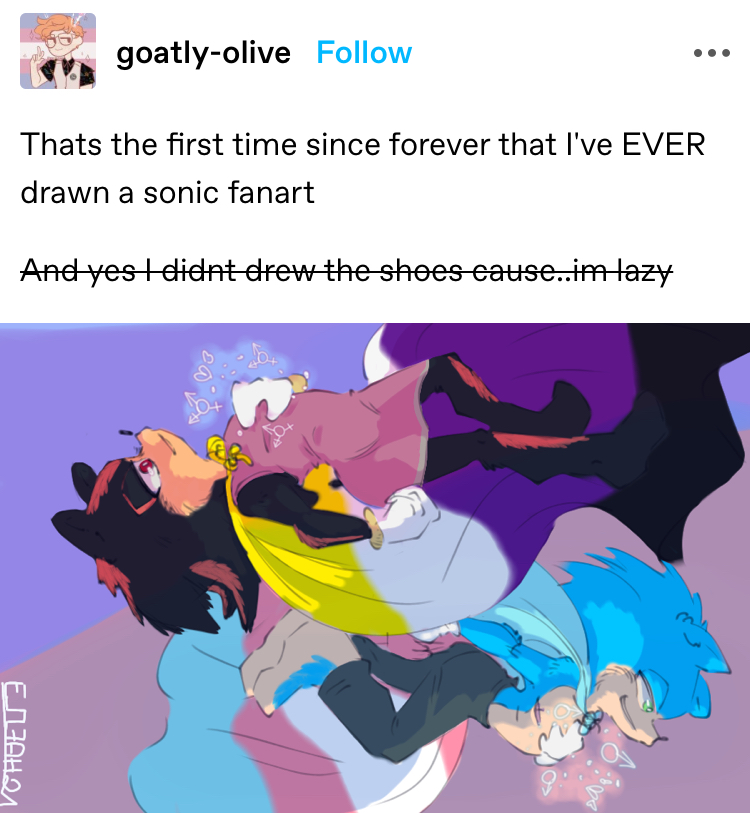This screenshot has height=813, width=750.
Task: Click the yellow bow on Shadow's neck
Action: pos(227,453)
